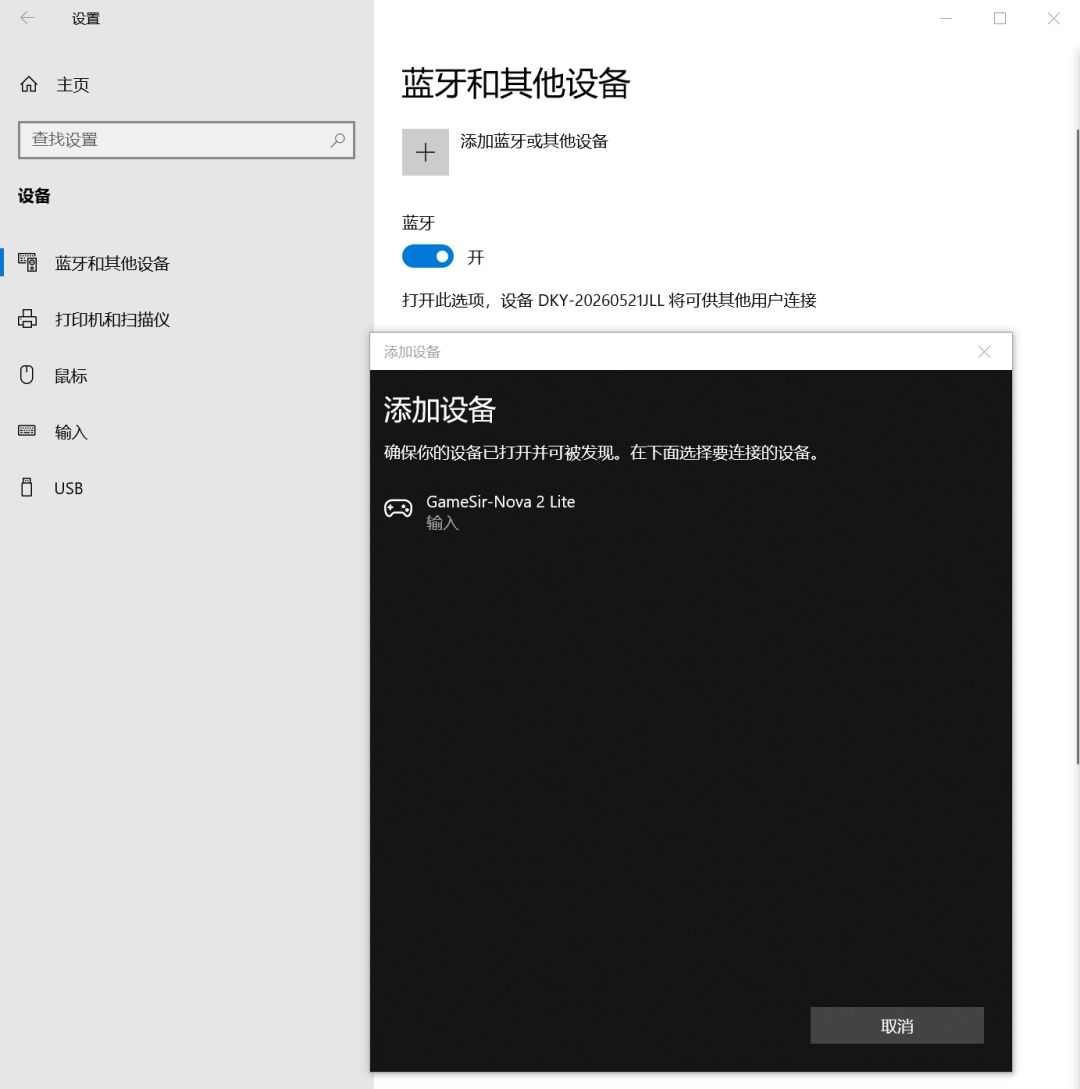
Task: Open USB settings page
Action: (68, 488)
